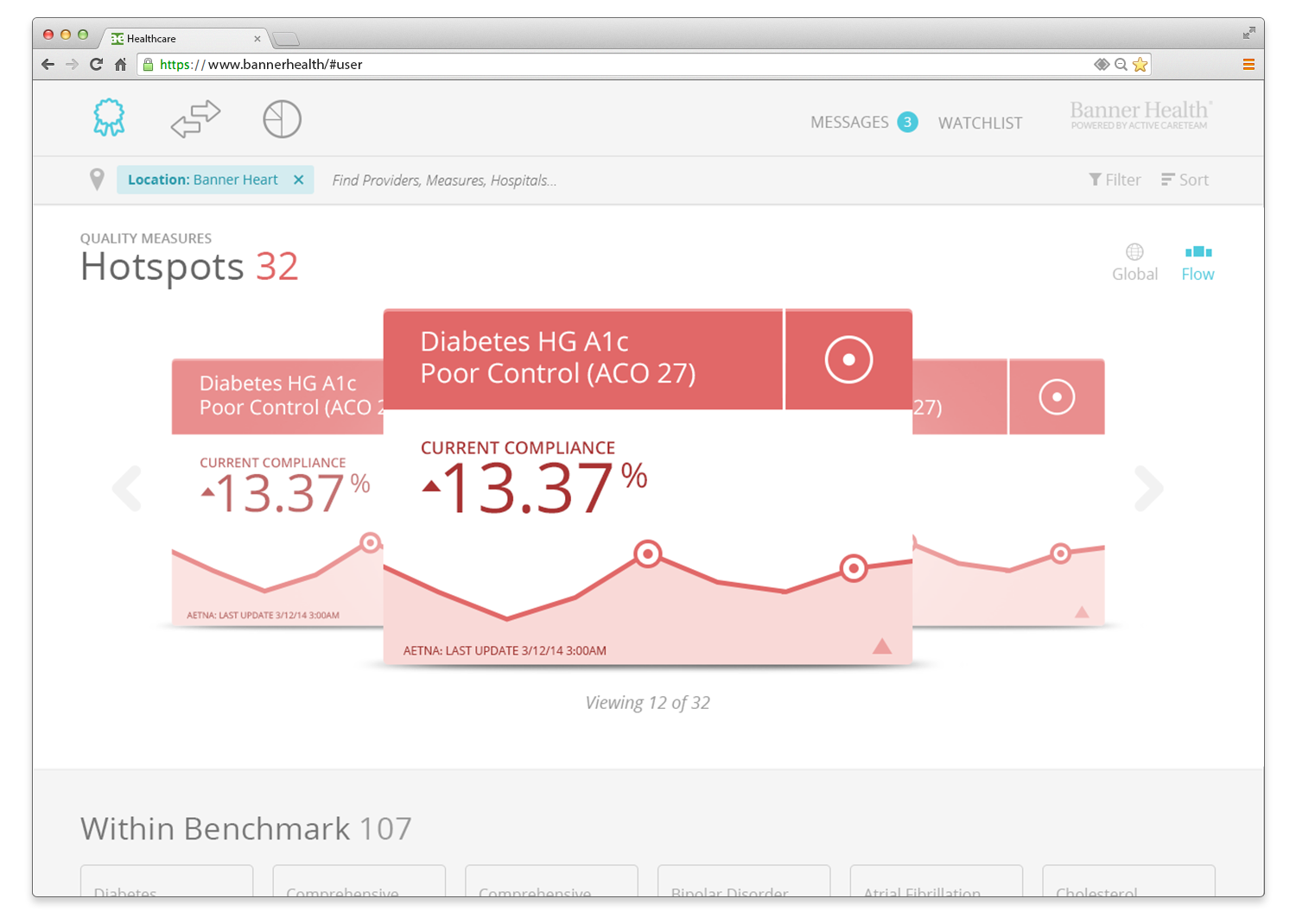Open the Diabetes benchmark card
Image resolution: width=1296 pixels, height=924 pixels.
(x=167, y=881)
